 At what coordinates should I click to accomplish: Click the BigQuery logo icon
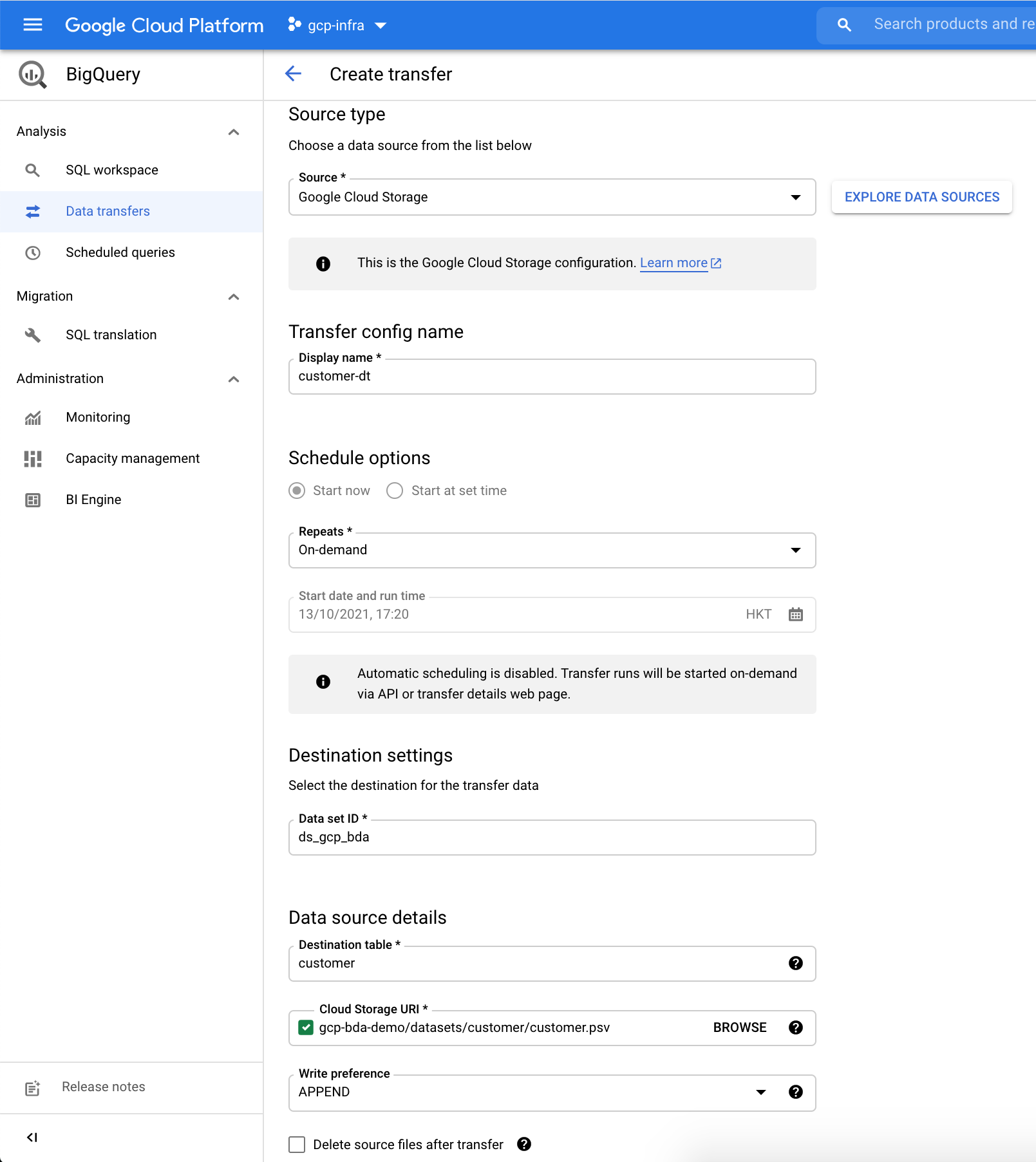pyautogui.click(x=32, y=75)
